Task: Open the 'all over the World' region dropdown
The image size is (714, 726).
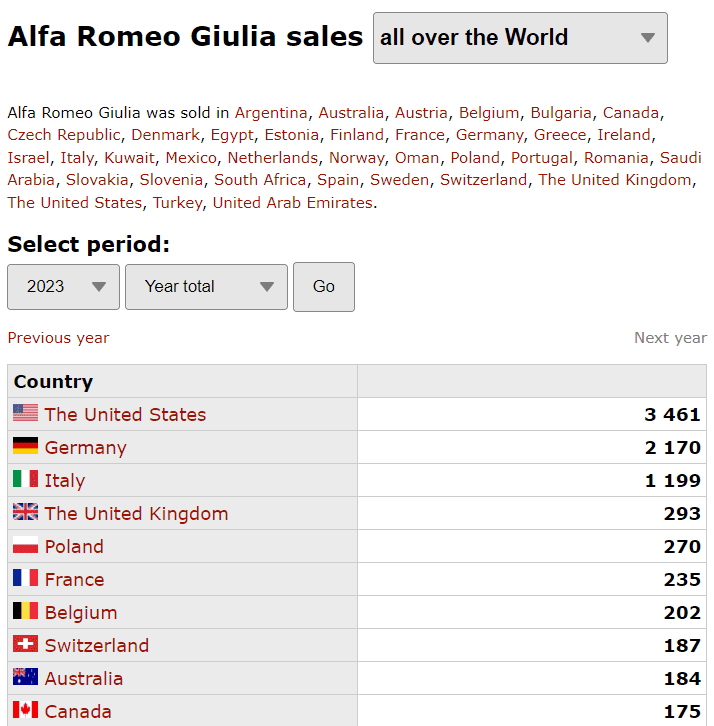Action: 520,38
